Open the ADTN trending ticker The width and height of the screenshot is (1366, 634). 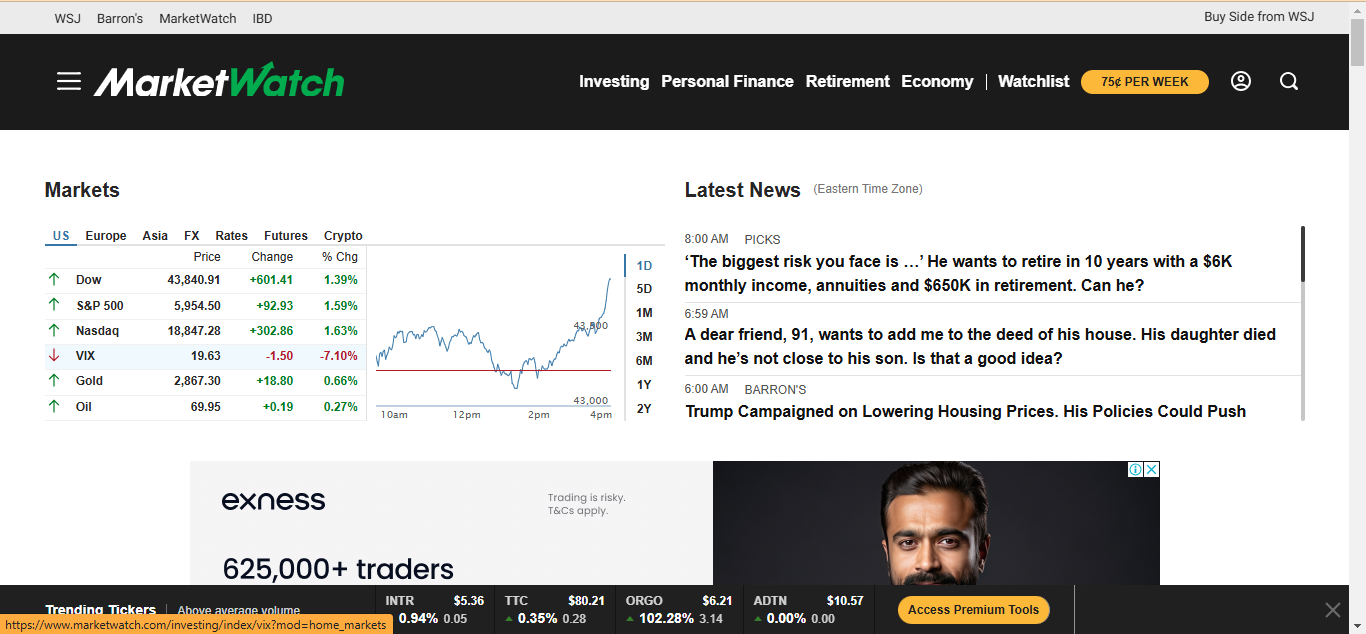tap(808, 610)
